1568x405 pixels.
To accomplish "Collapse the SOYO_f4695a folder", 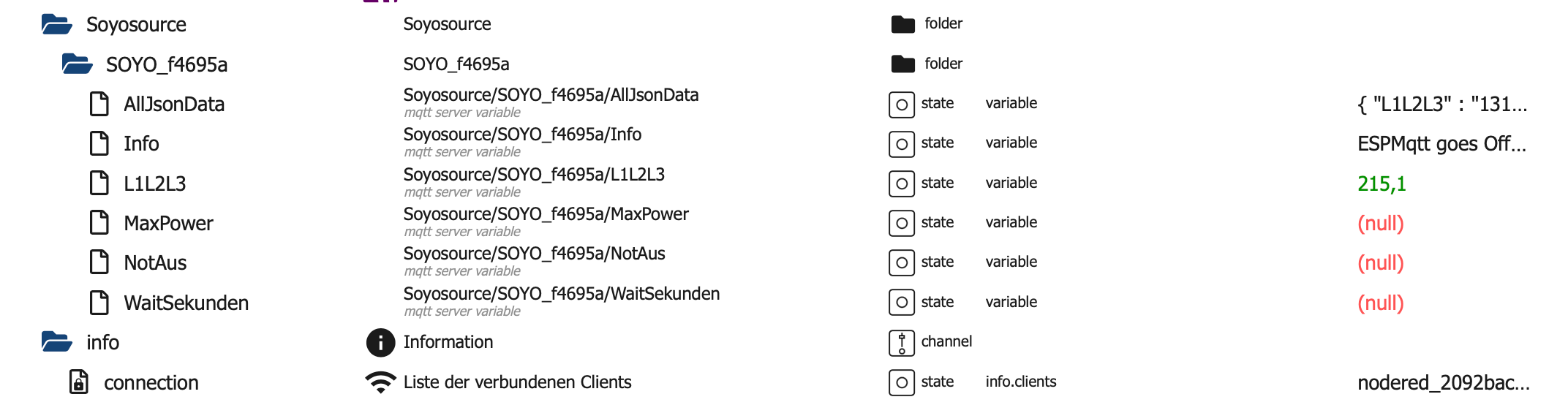I will click(x=77, y=64).
